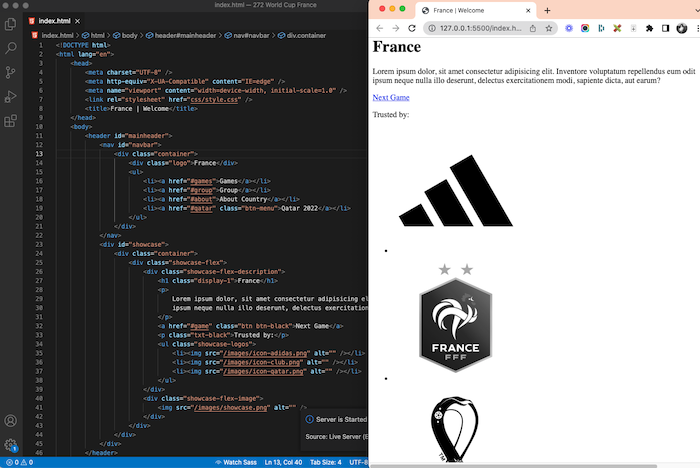This screenshot has width=700, height=468.
Task: Reload the France page in the browser
Action: coord(412,28)
